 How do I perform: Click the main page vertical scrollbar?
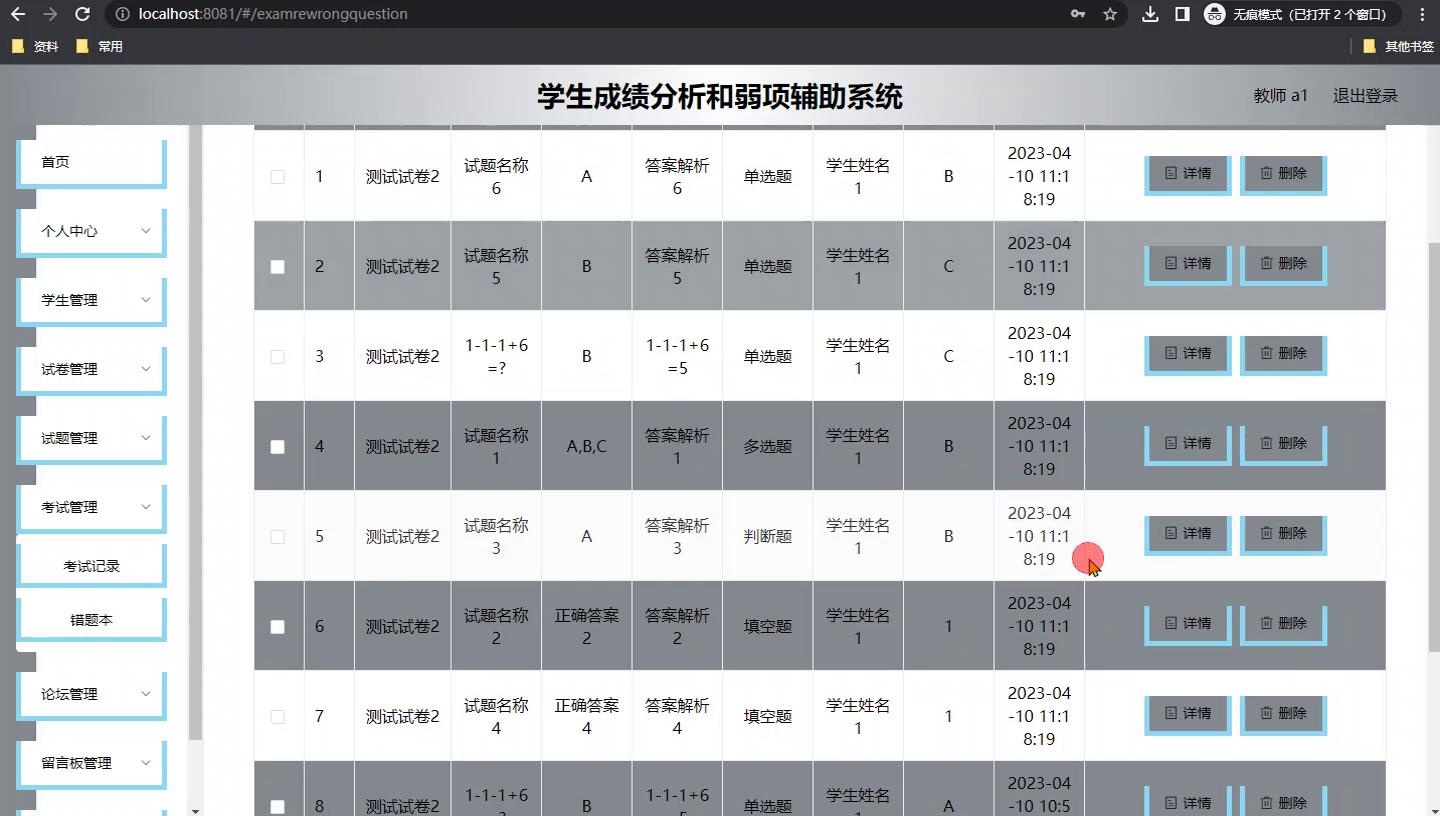(x=1433, y=445)
